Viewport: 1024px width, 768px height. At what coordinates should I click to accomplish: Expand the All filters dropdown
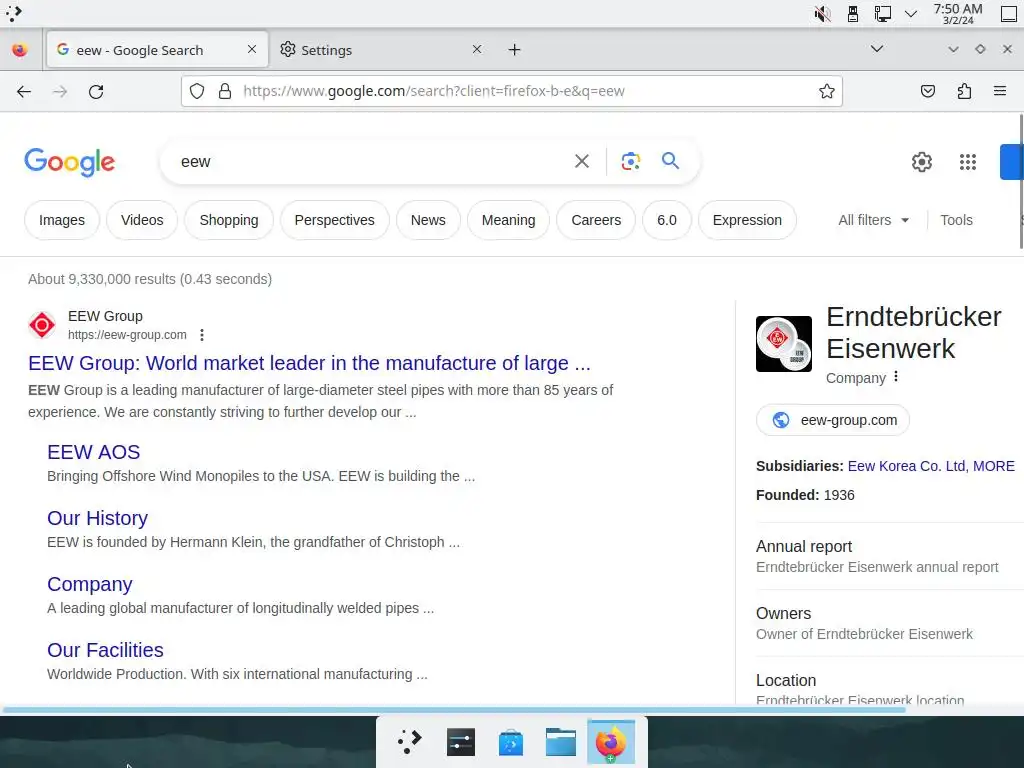[874, 220]
